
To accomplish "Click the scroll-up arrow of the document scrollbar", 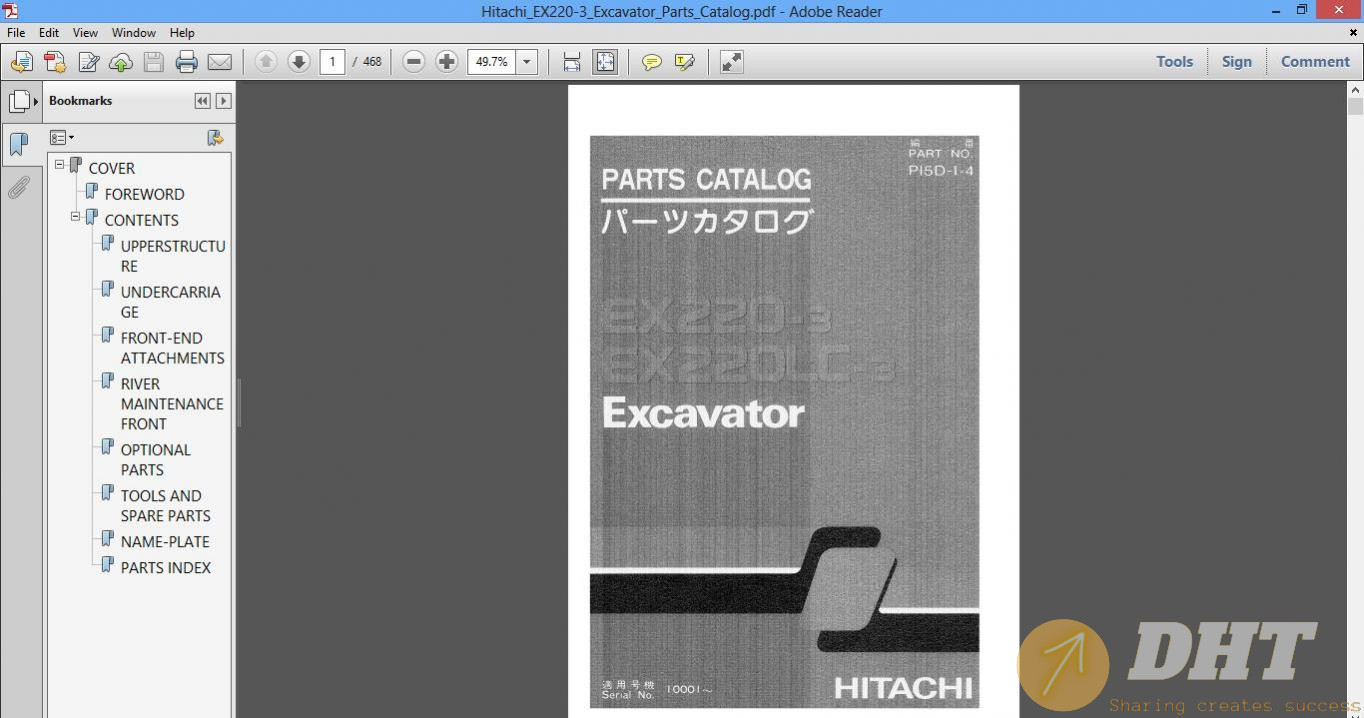I will [1355, 90].
